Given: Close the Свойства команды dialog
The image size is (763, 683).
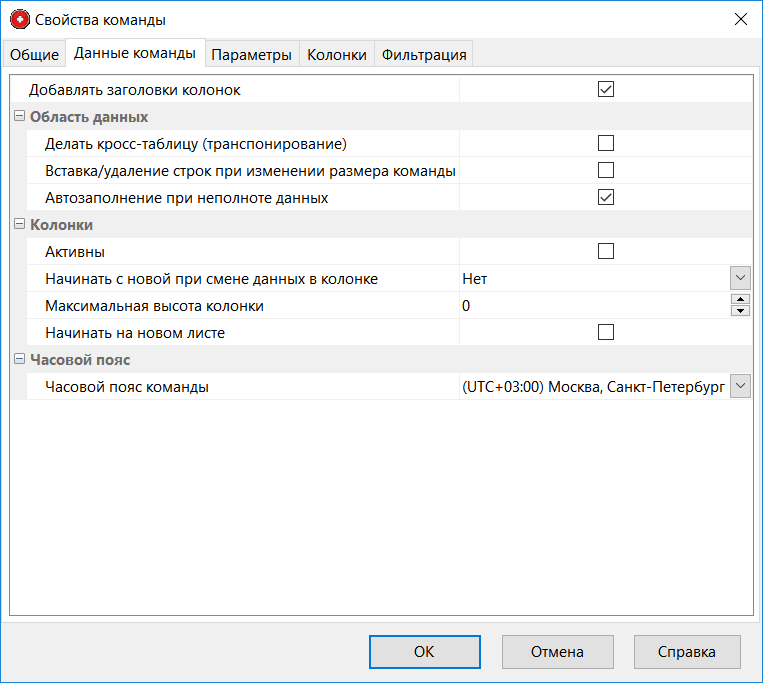Looking at the screenshot, I should click(740, 19).
